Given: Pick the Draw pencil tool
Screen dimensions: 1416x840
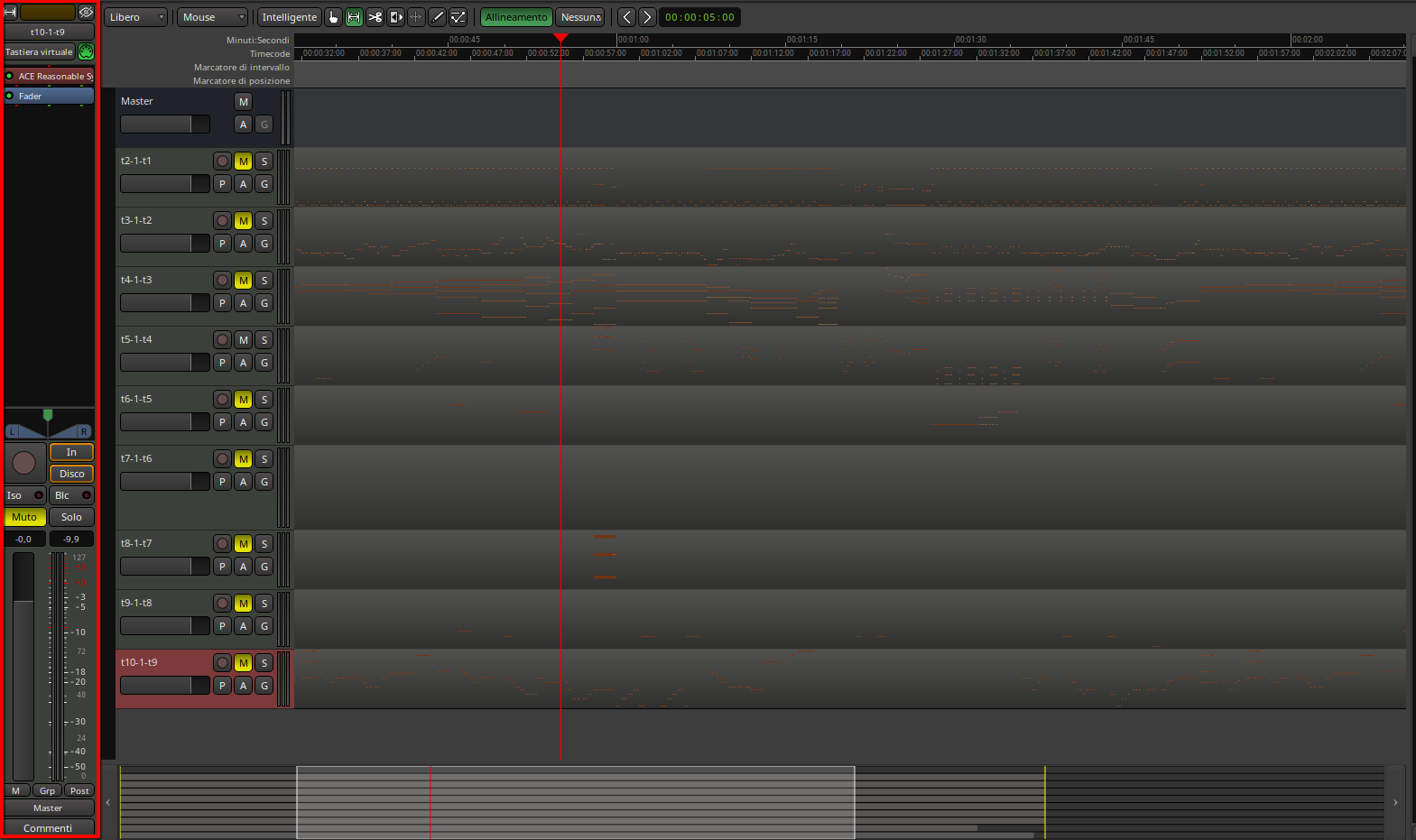Looking at the screenshot, I should 437,17.
